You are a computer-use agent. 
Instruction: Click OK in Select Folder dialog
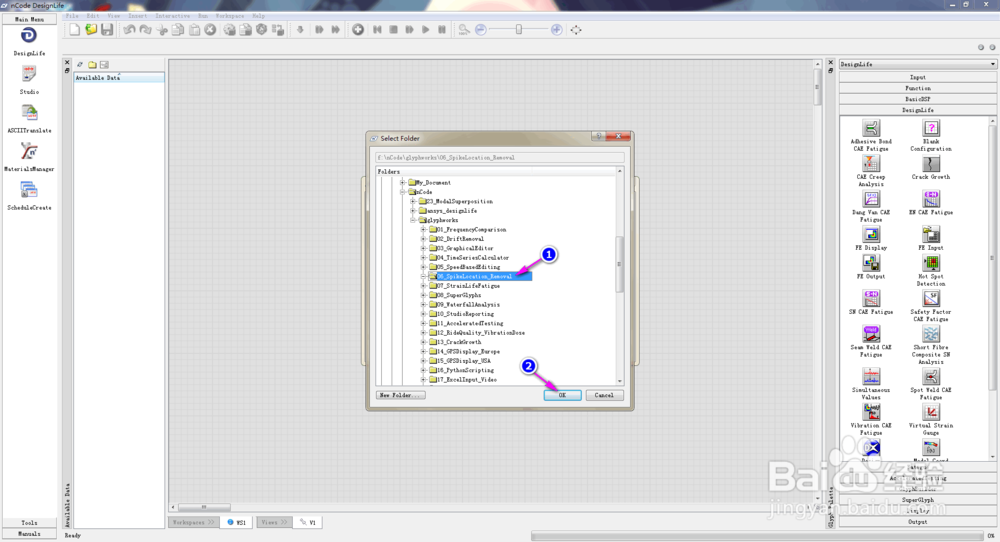(562, 395)
